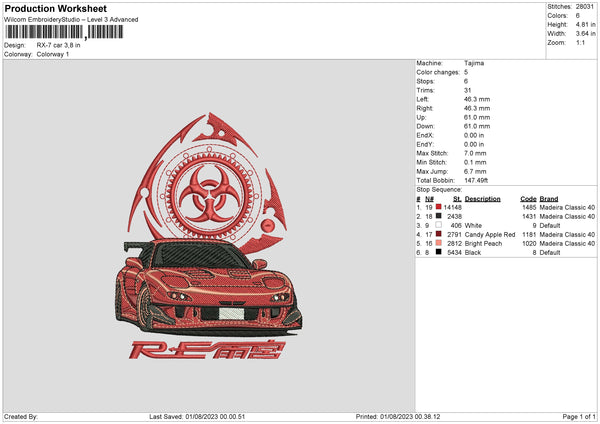Click the 'Description' column header
This screenshot has width=600, height=424.
(x=483, y=199)
